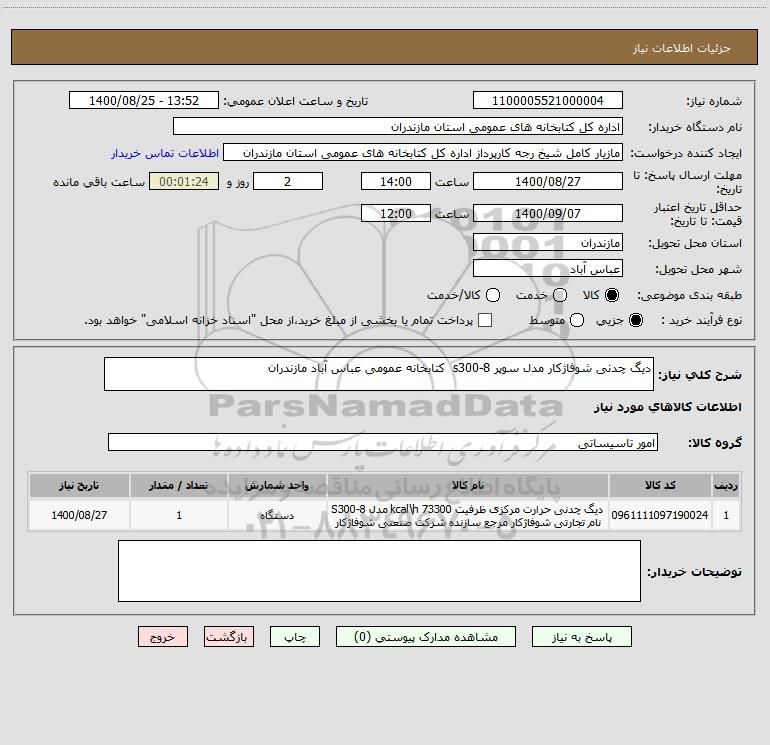770x745 pixels.
Task: Click the delivery city field عباس آباد
Action: (548, 268)
